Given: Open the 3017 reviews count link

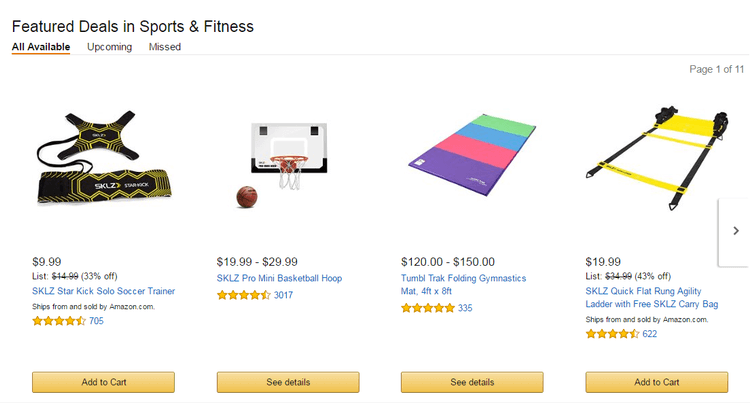Looking at the screenshot, I should (283, 295).
